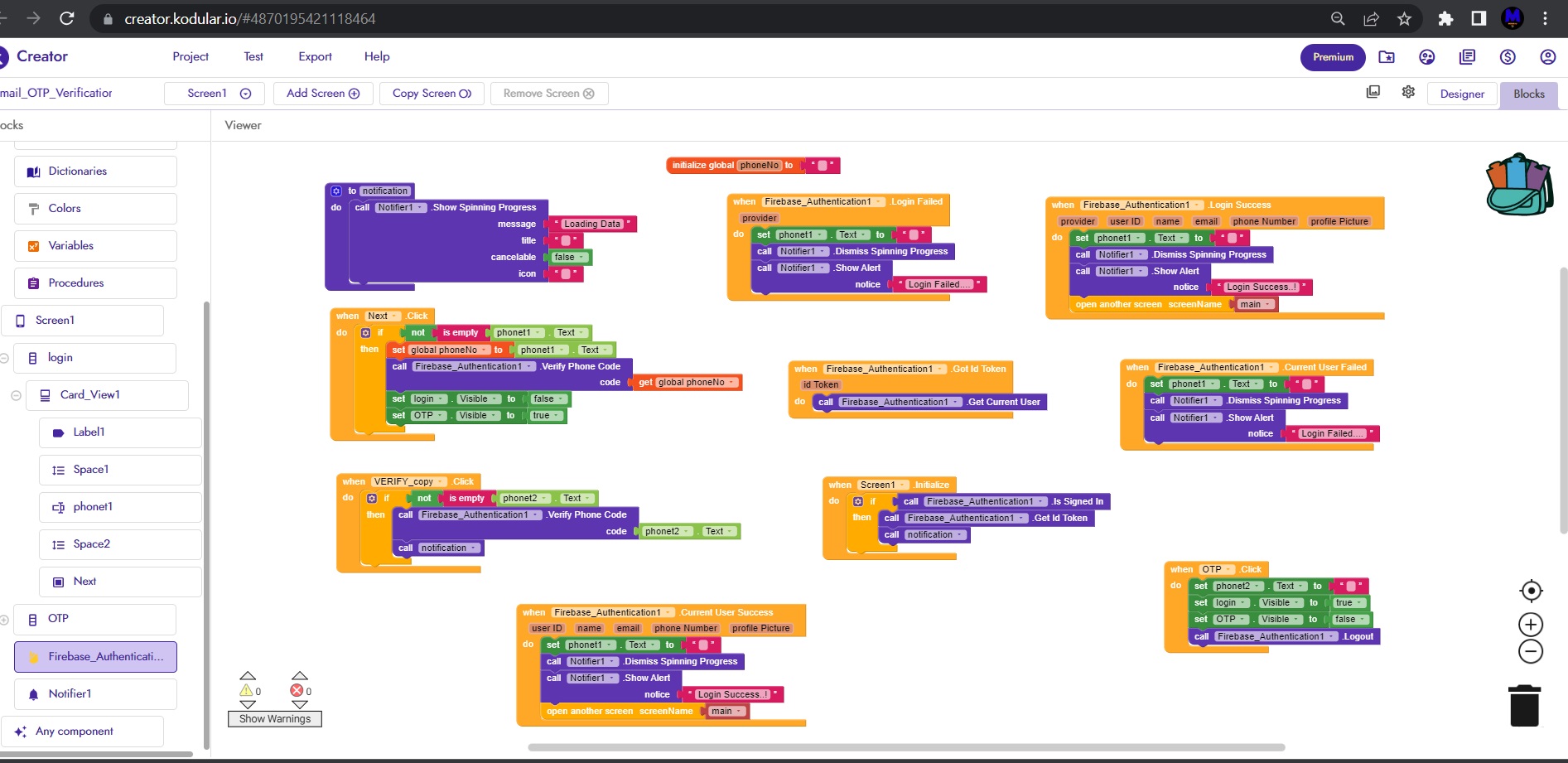Open the Export menu
This screenshot has width=1568, height=763.
click(315, 56)
